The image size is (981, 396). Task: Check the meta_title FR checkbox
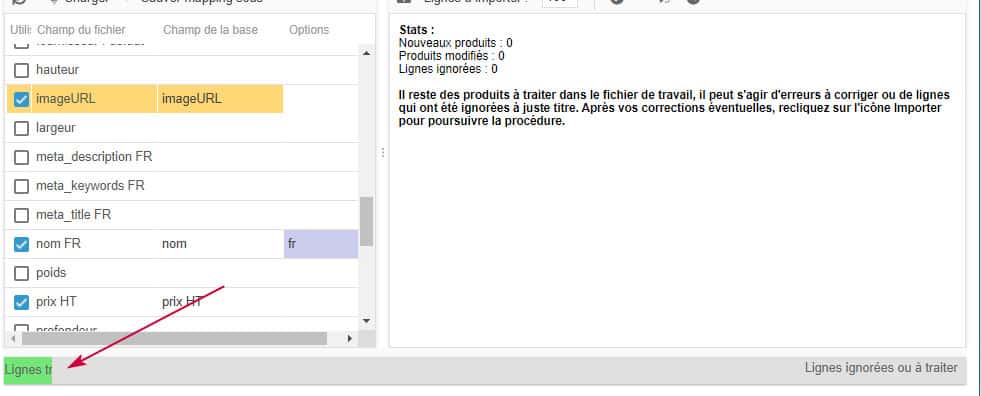[21, 215]
